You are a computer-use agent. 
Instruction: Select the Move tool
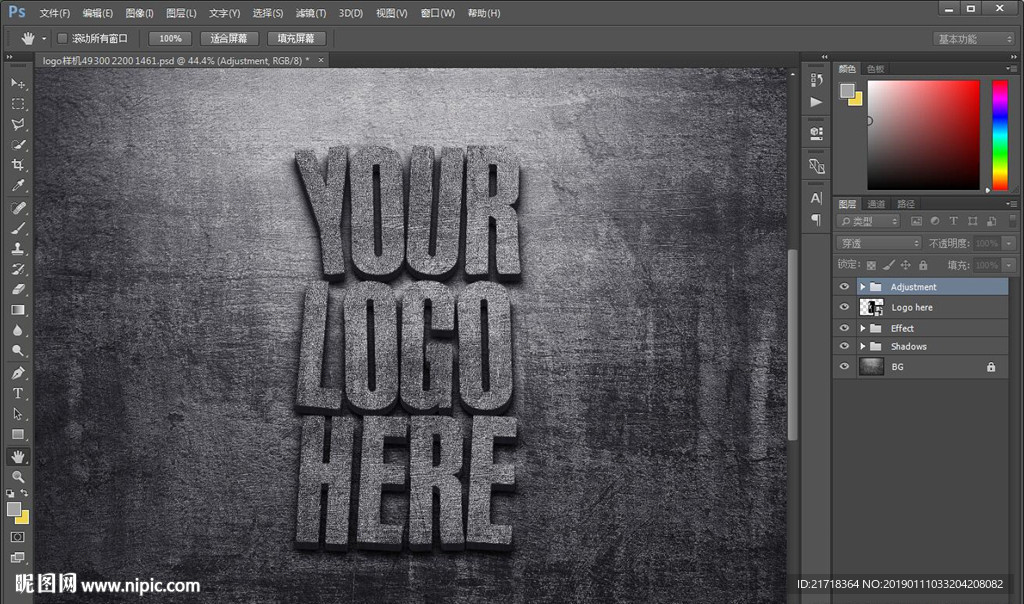(x=18, y=83)
